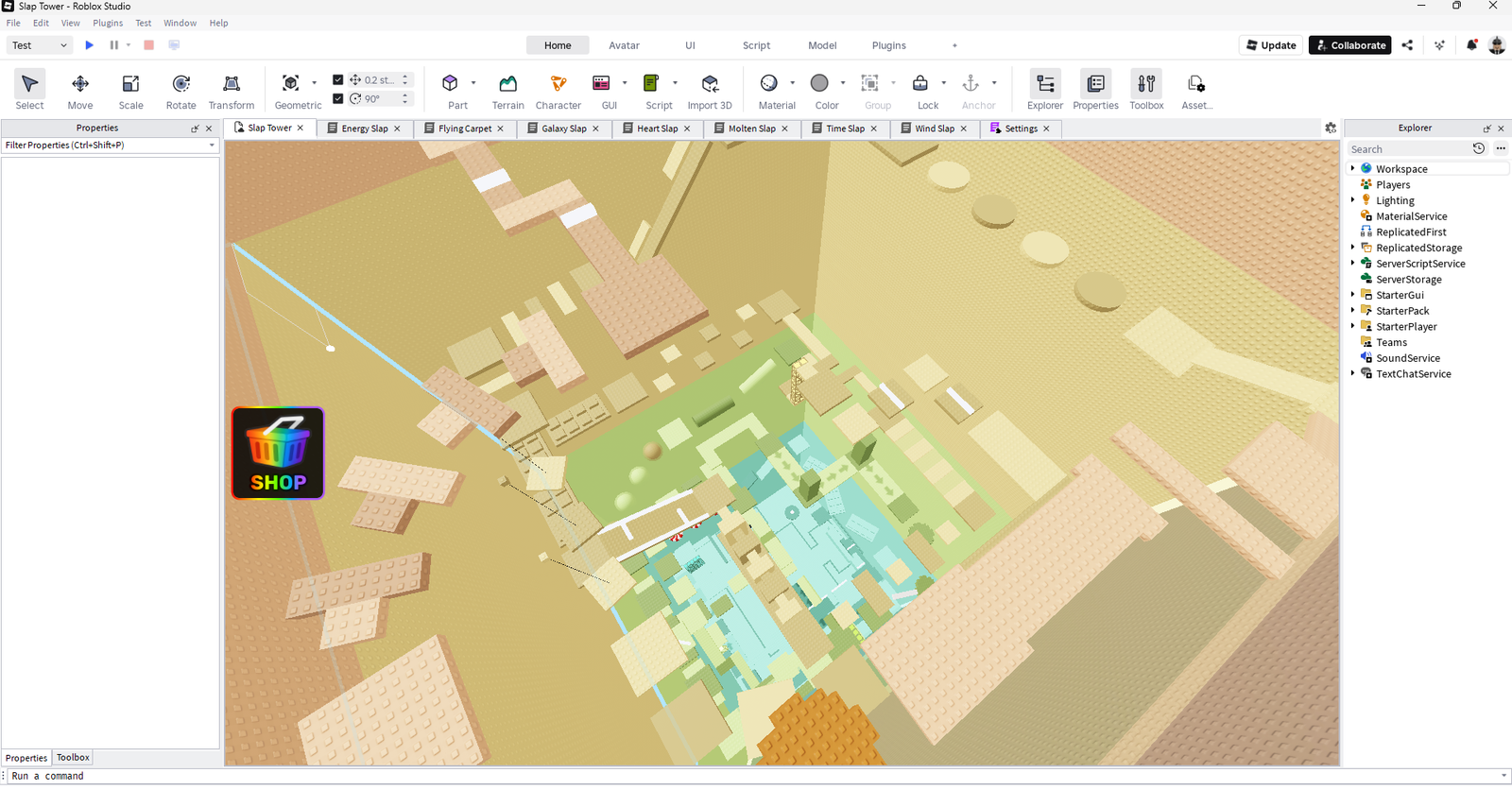
Task: Click the Import 3D icon
Action: click(710, 83)
